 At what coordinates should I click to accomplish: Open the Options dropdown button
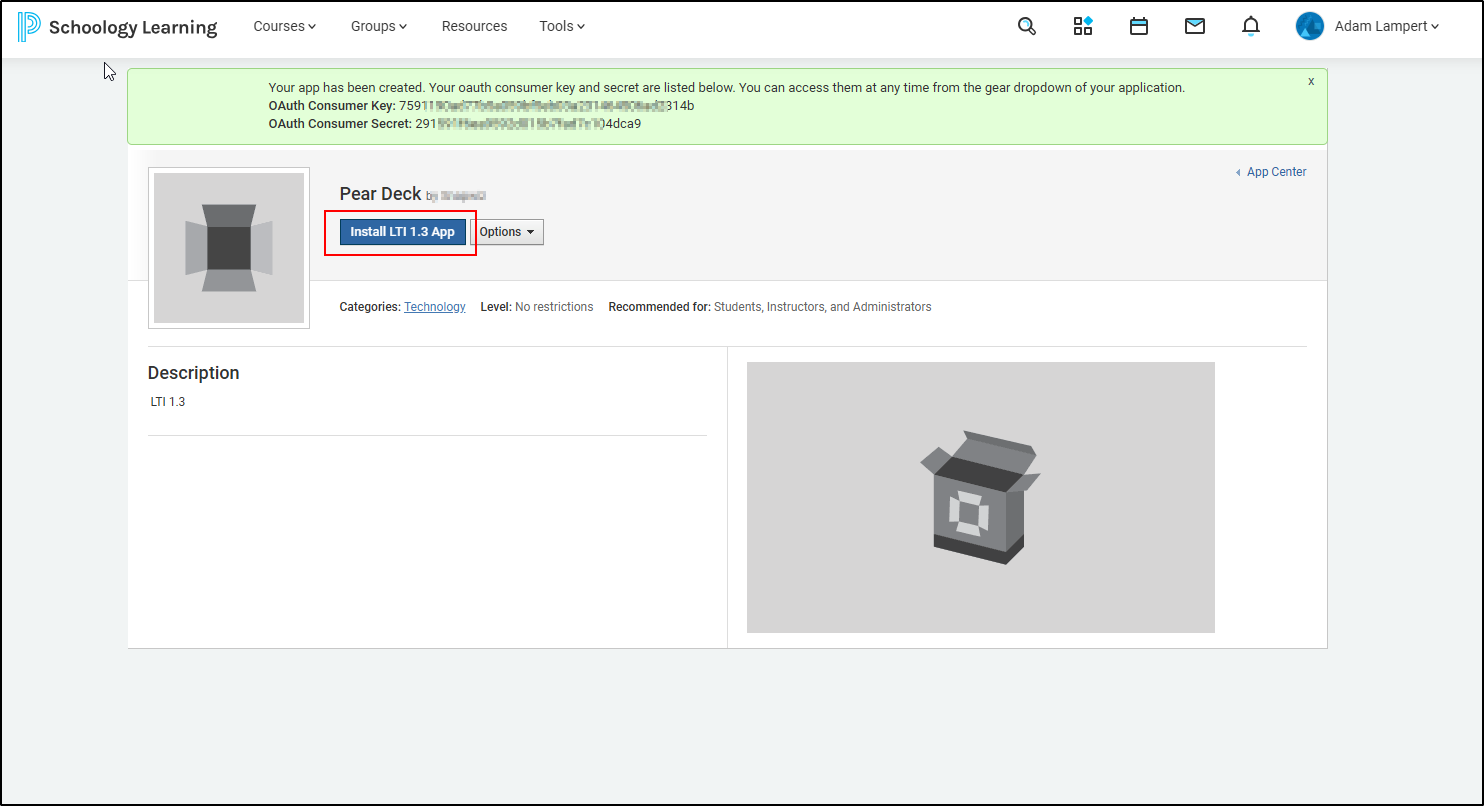point(507,232)
